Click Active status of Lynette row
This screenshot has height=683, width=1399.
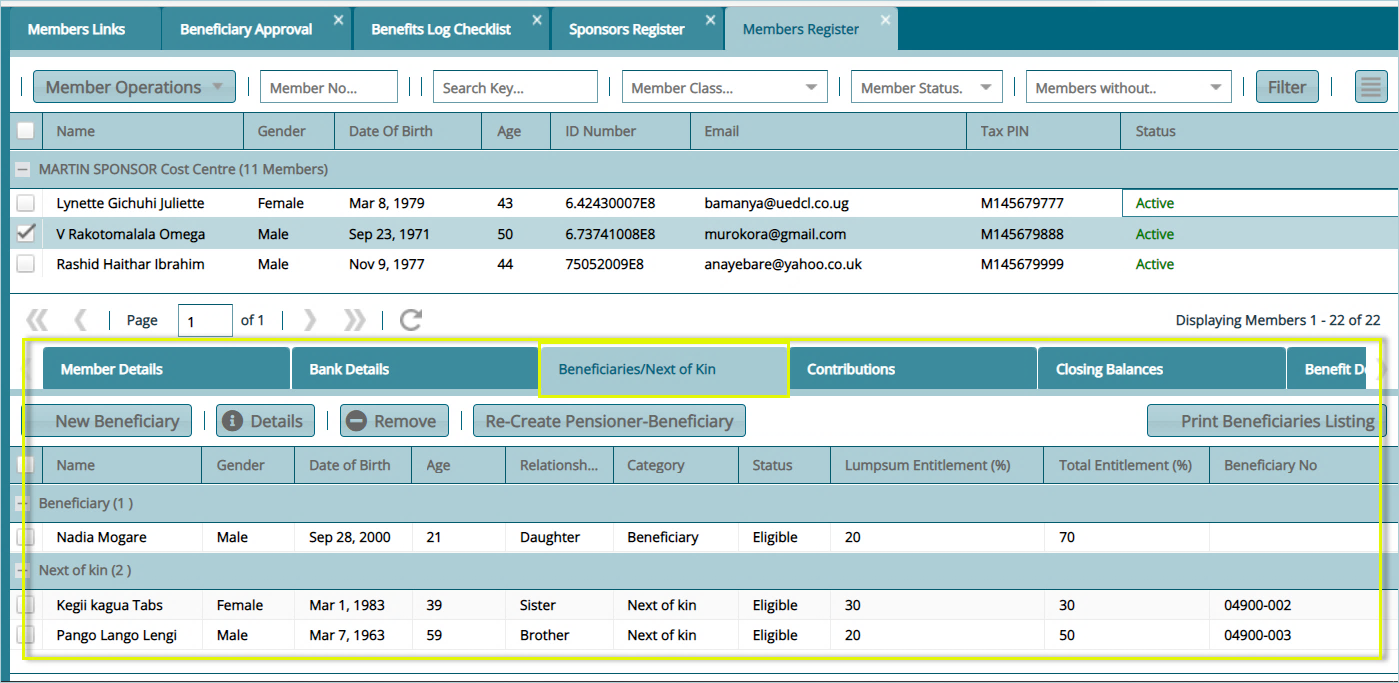1154,203
